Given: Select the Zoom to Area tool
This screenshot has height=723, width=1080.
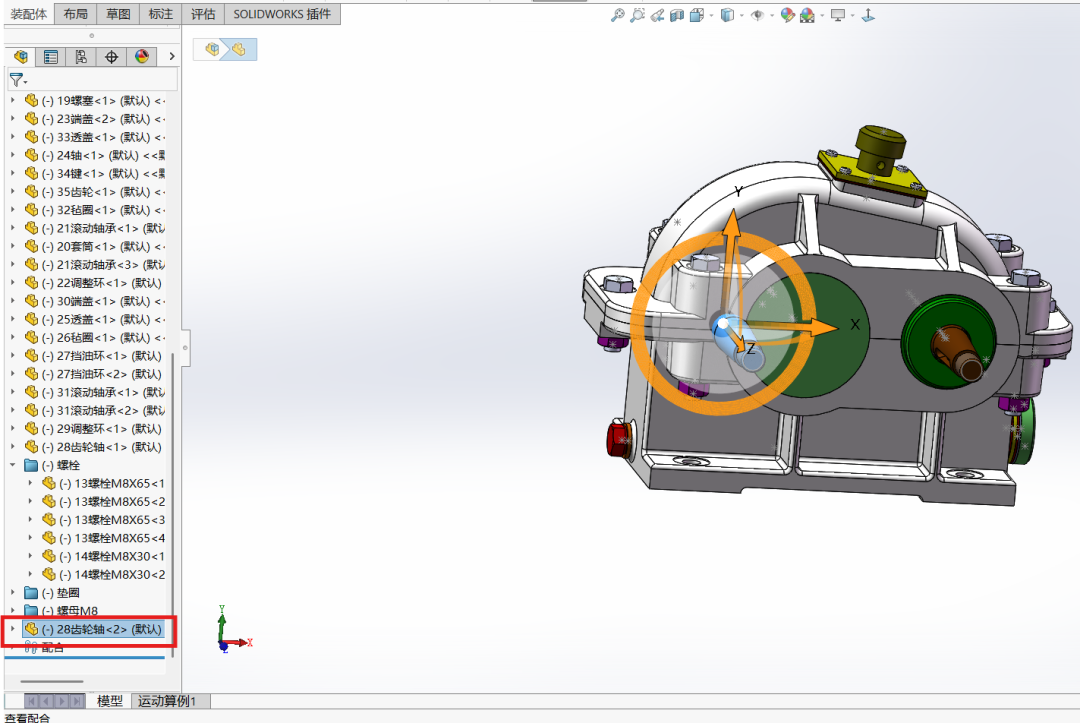Looking at the screenshot, I should click(x=638, y=15).
